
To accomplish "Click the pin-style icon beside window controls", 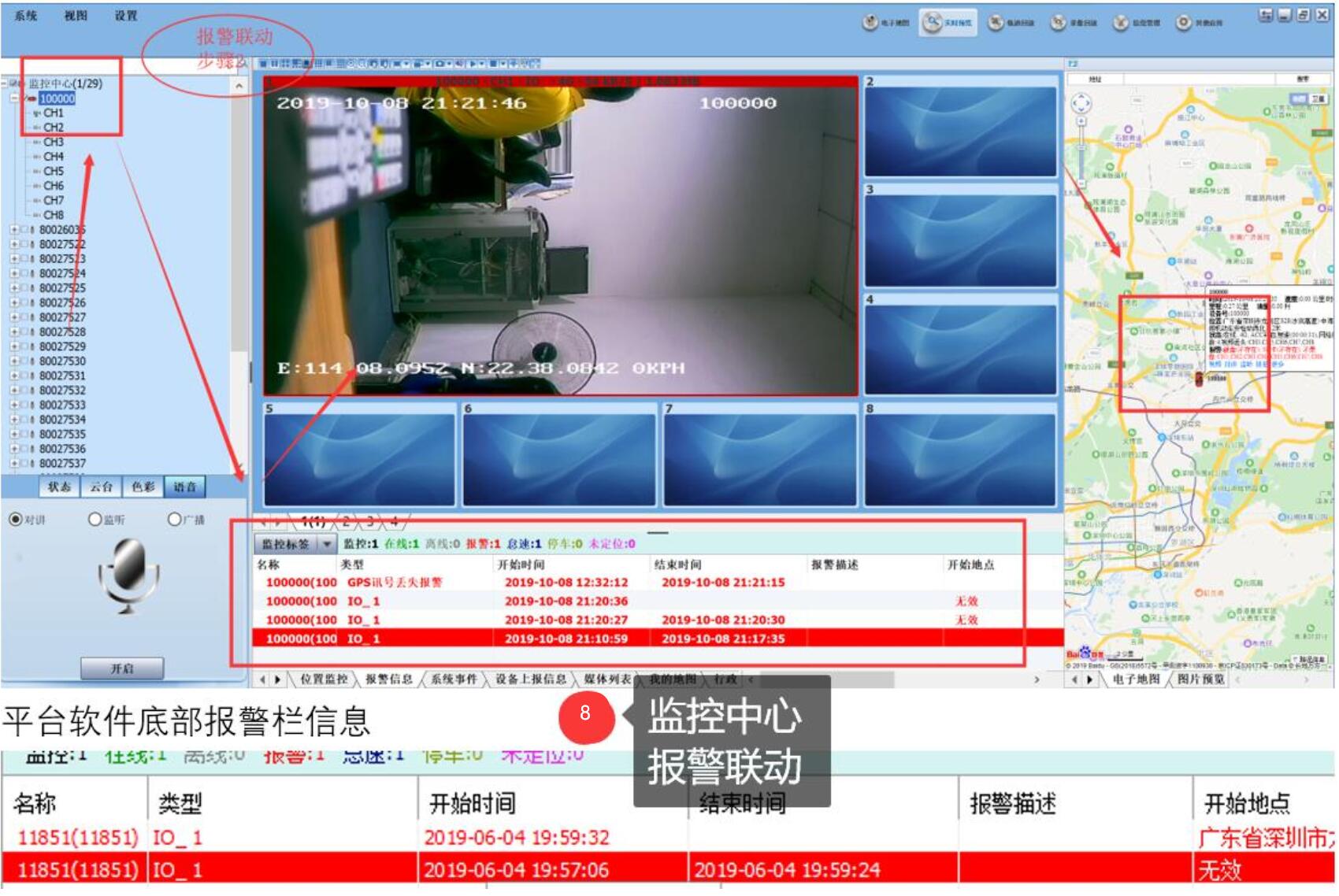I will coord(1266,15).
